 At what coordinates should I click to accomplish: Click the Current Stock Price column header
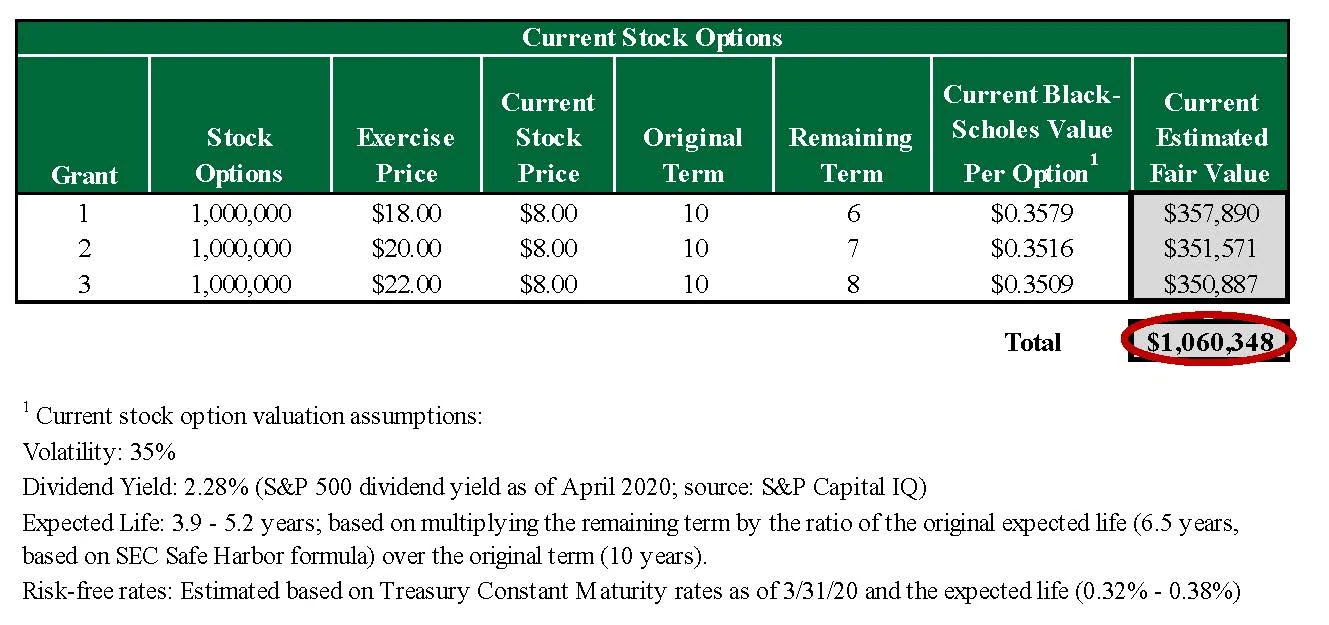tap(548, 137)
